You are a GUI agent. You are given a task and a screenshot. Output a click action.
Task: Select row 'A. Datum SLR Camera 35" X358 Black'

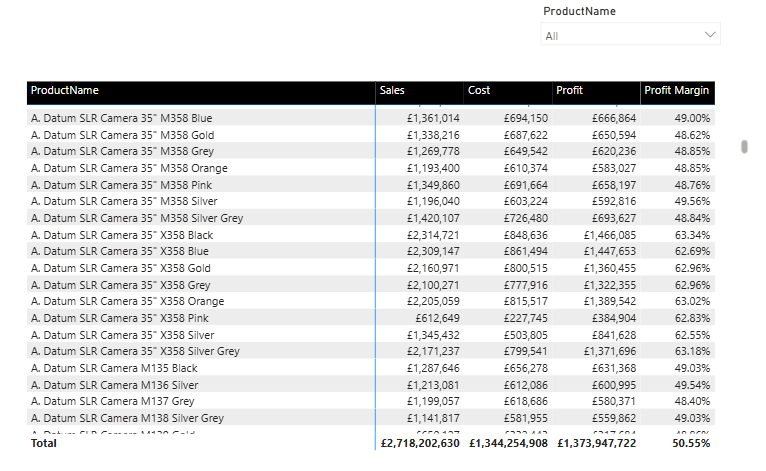[x=122, y=235]
